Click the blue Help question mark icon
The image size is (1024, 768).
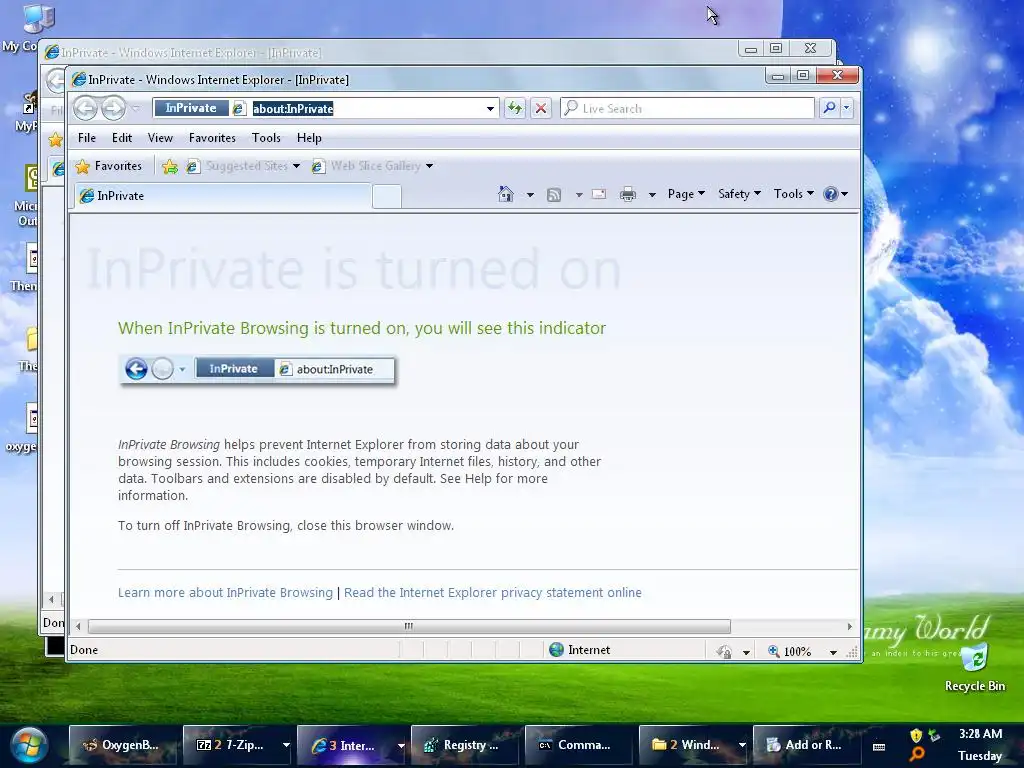pos(831,194)
